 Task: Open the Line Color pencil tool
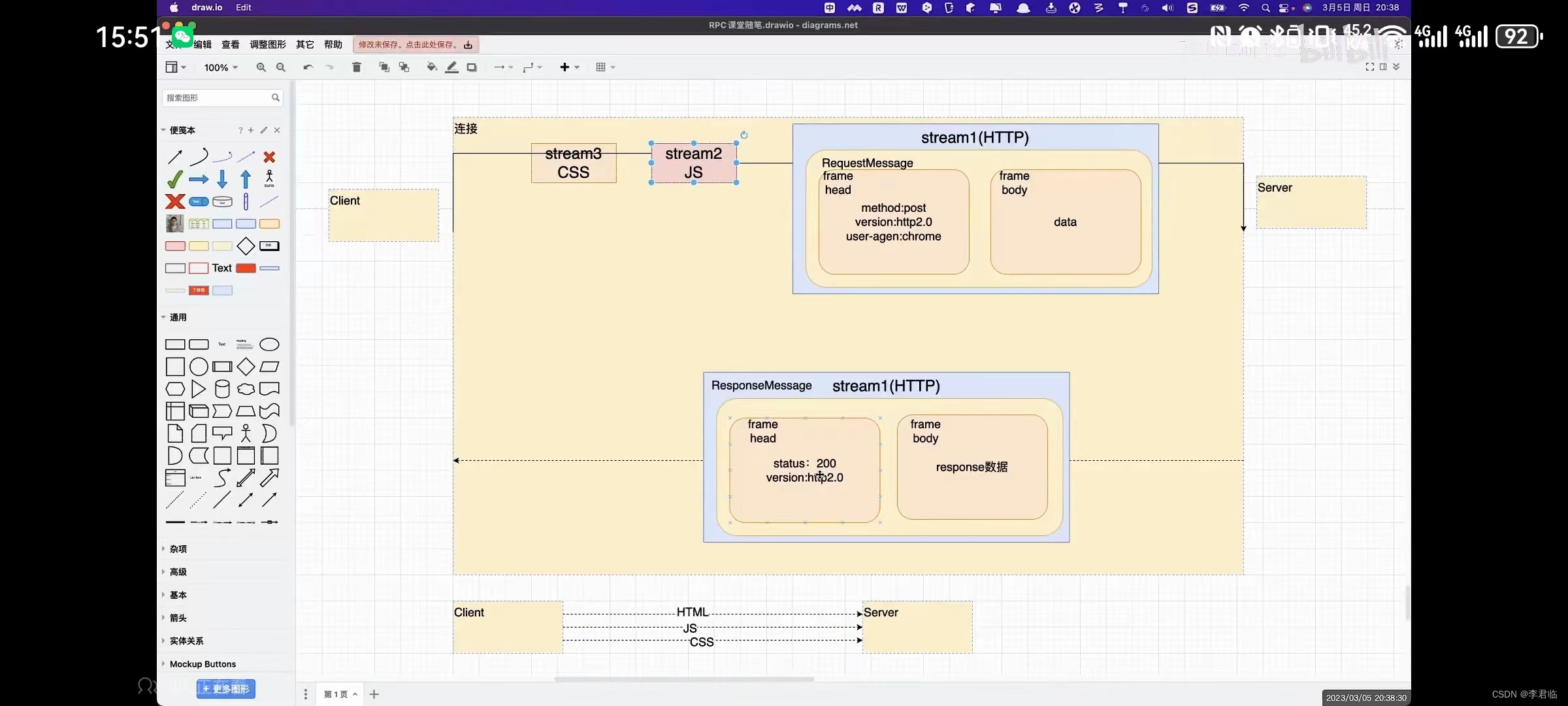point(451,67)
